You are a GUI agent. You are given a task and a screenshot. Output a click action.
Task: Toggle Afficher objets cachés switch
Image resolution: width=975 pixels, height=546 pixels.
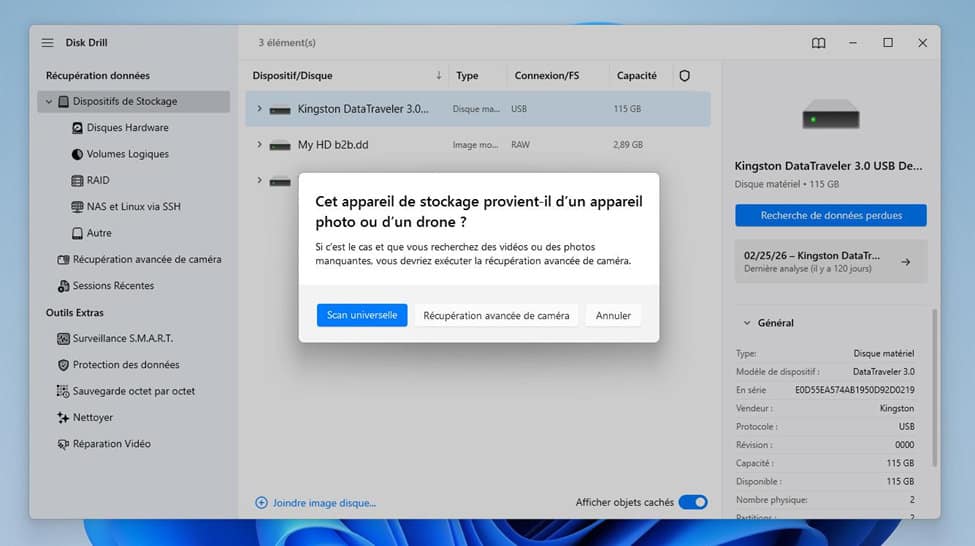[693, 502]
